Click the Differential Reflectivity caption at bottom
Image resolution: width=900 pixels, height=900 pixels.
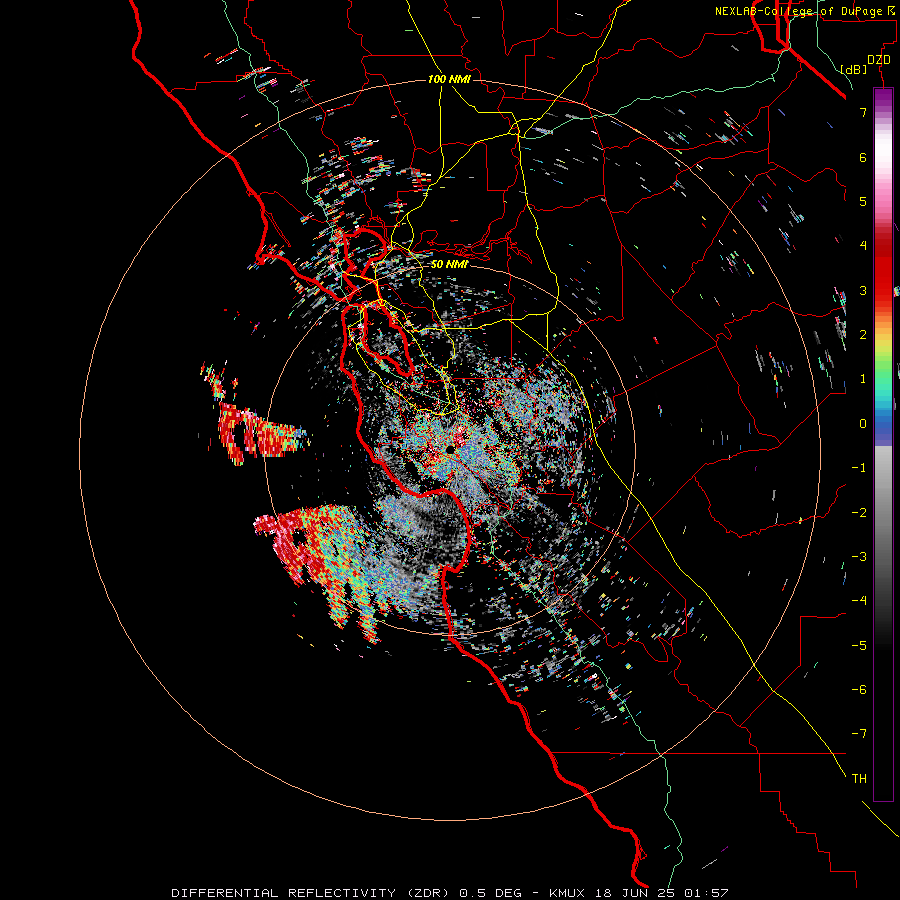pos(450,893)
